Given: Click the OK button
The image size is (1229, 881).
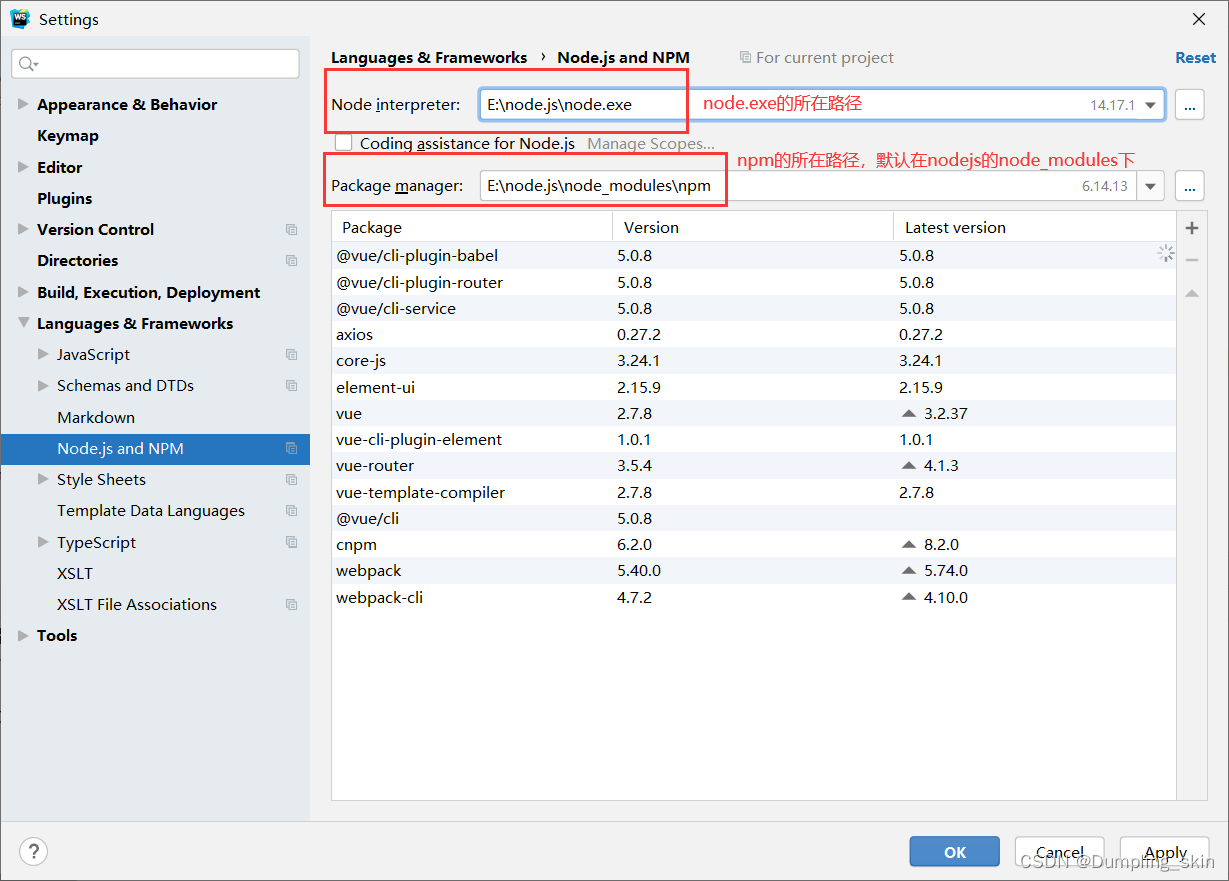Looking at the screenshot, I should pyautogui.click(x=954, y=852).
